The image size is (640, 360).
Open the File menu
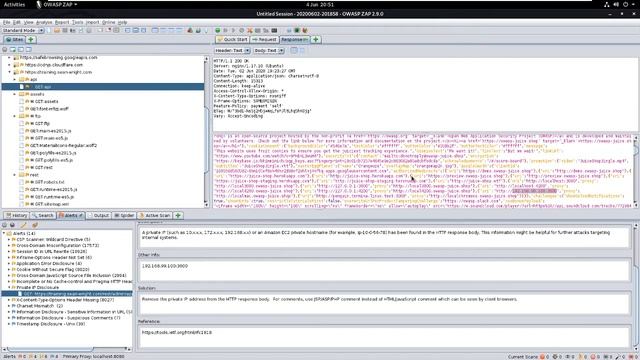(x=7, y=22)
